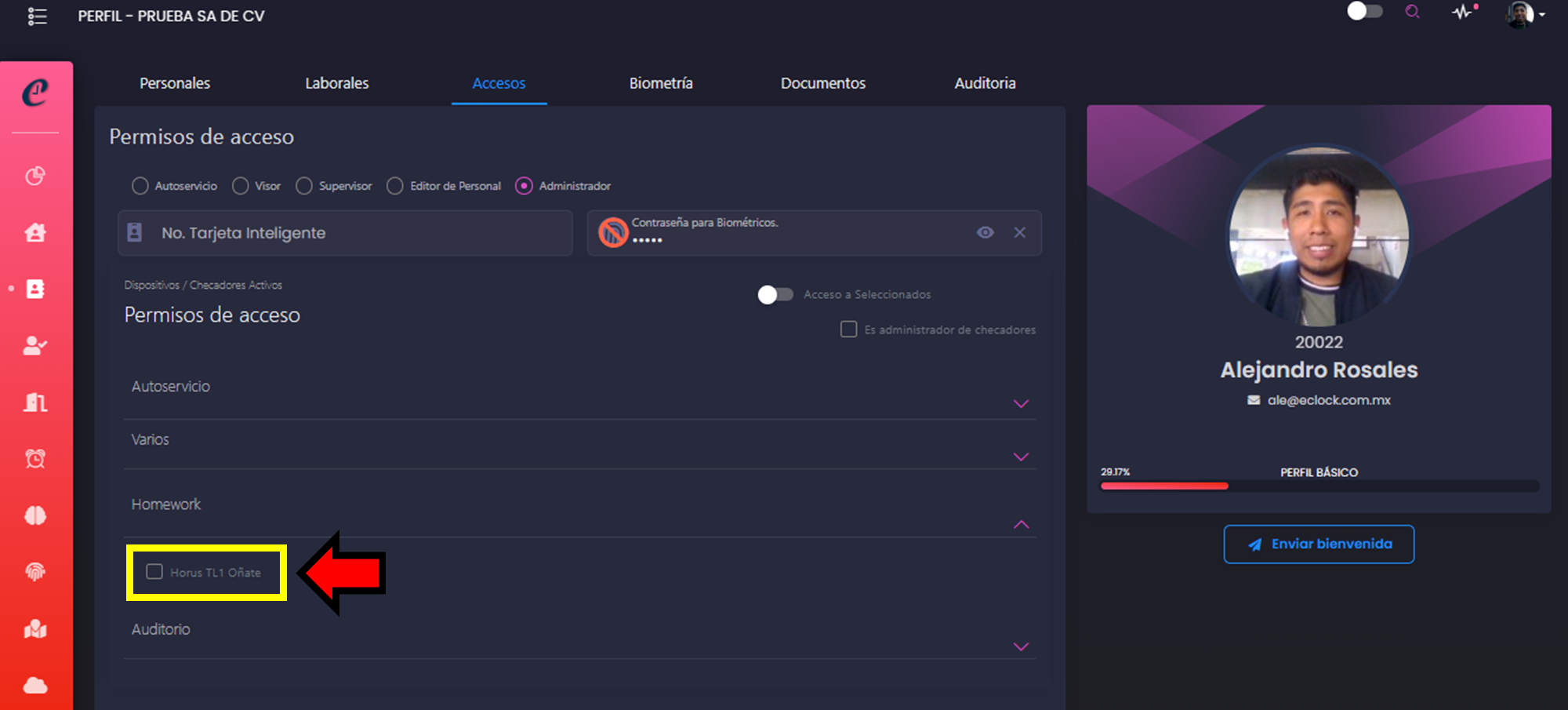Switch to the Biometría tab
Image resolution: width=1568 pixels, height=710 pixels.
[x=661, y=83]
